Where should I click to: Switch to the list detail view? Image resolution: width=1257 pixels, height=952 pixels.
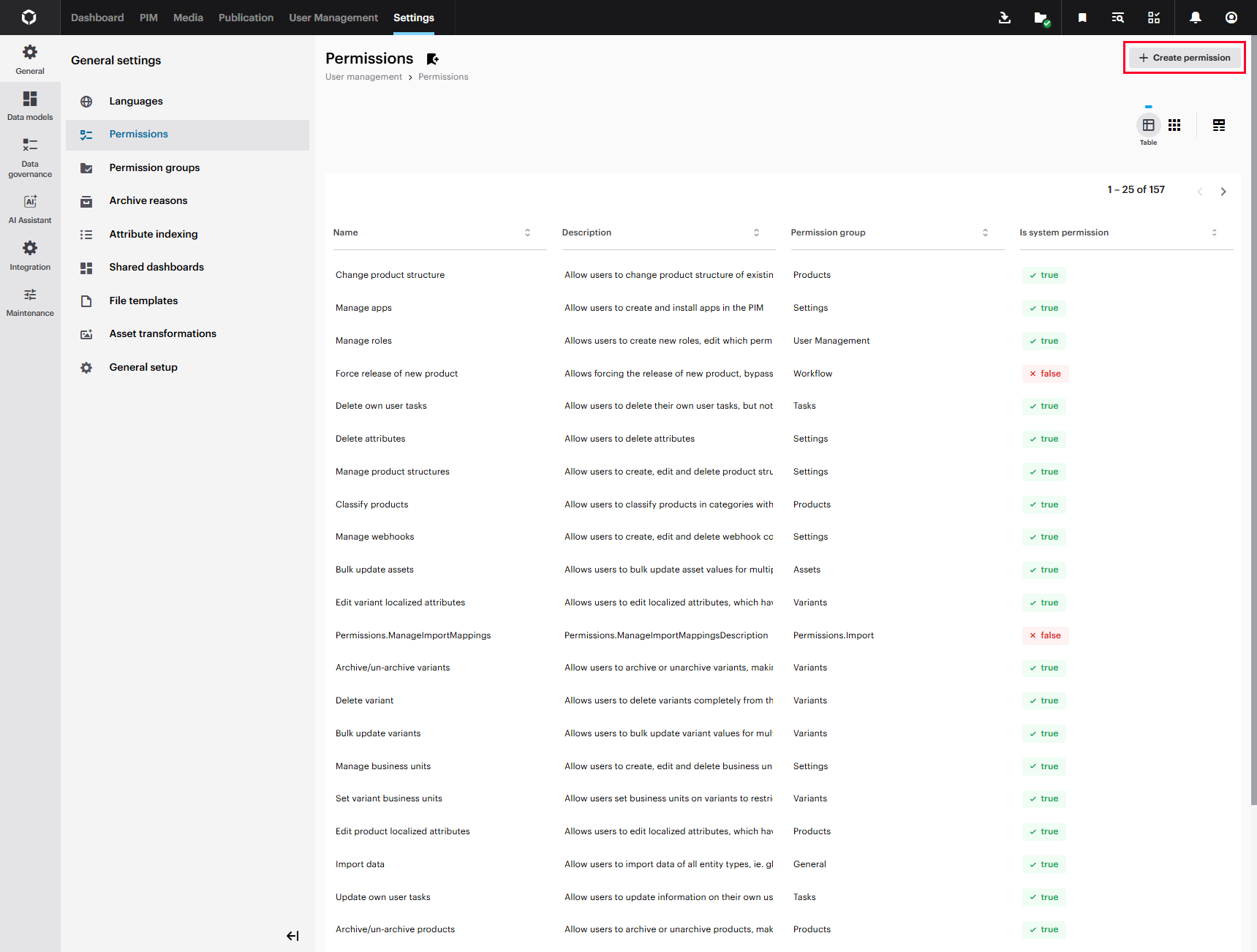pyautogui.click(x=1219, y=125)
